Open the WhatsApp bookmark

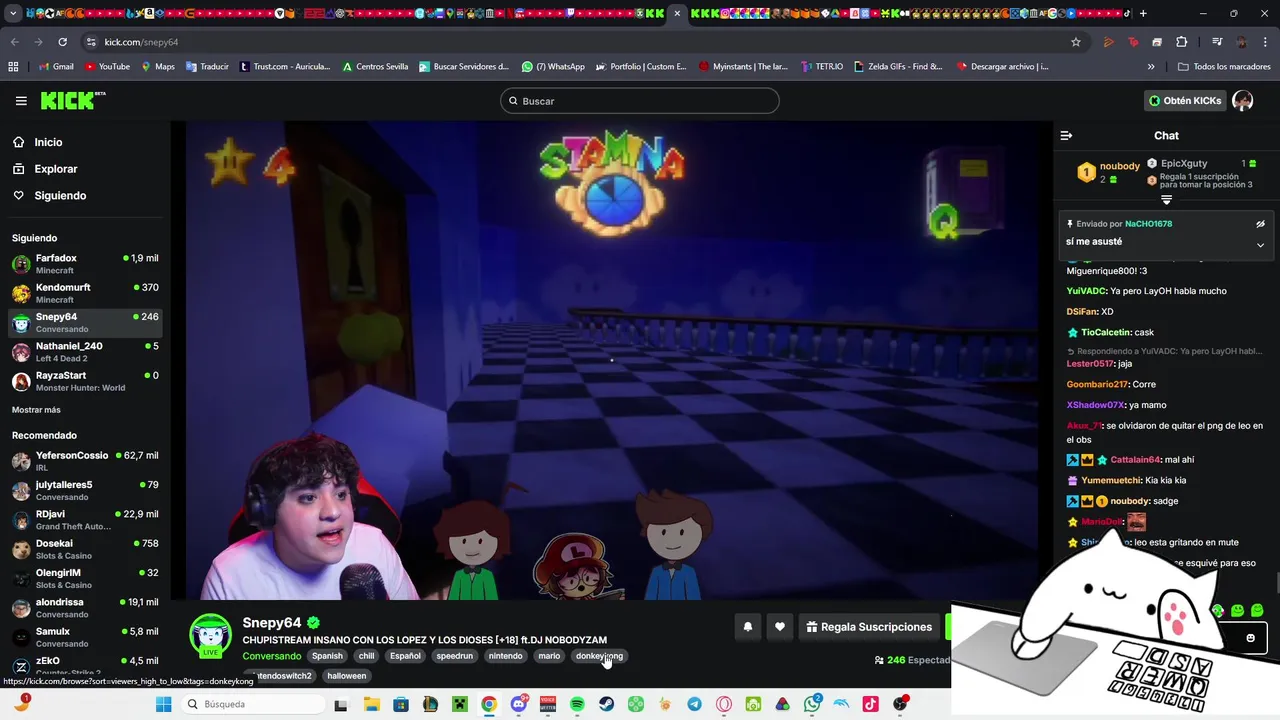[x=553, y=67]
